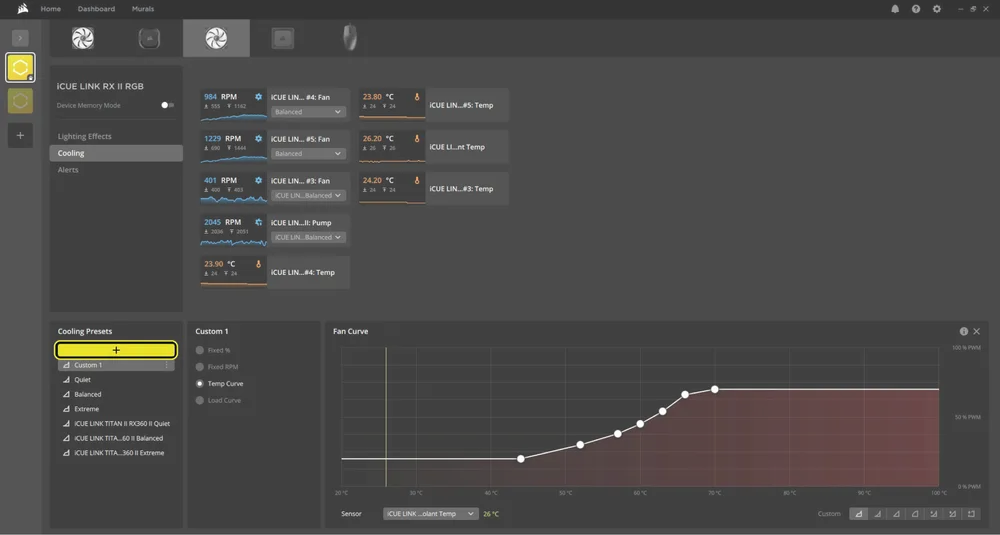The width and height of the screenshot is (1000, 535).
Task: Select the dimmed hexagon profile
Action: [20, 101]
